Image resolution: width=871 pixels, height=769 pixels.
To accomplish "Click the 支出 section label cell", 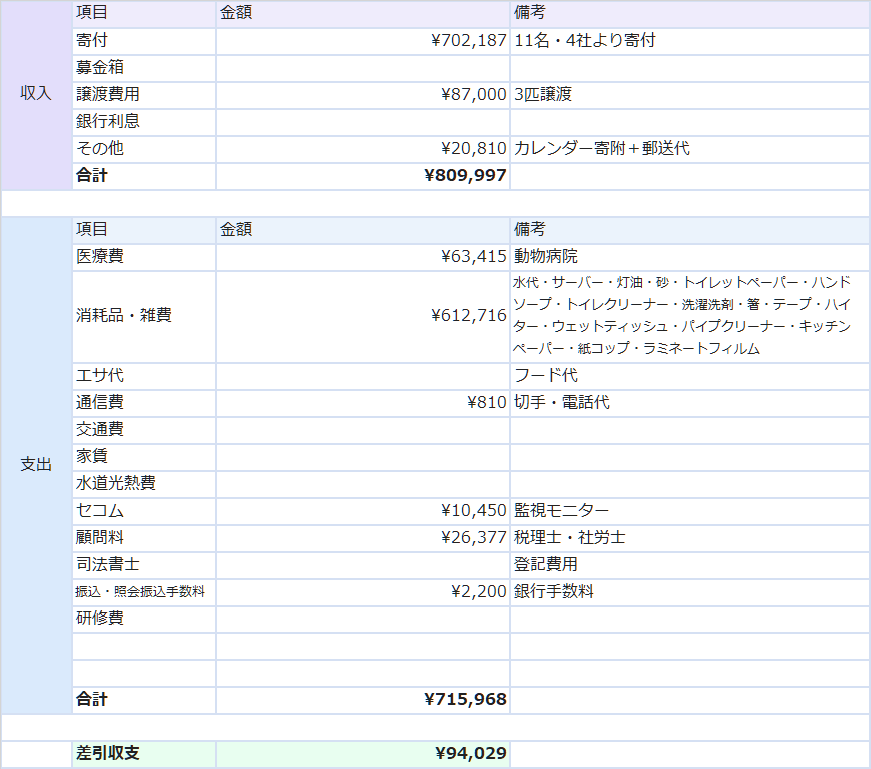I will coord(36,465).
